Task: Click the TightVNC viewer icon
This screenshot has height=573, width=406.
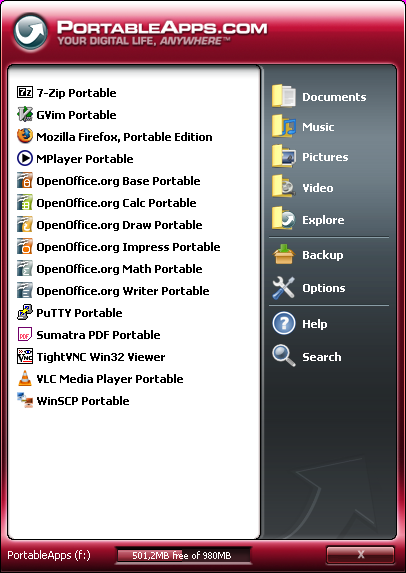Action: coord(25,356)
